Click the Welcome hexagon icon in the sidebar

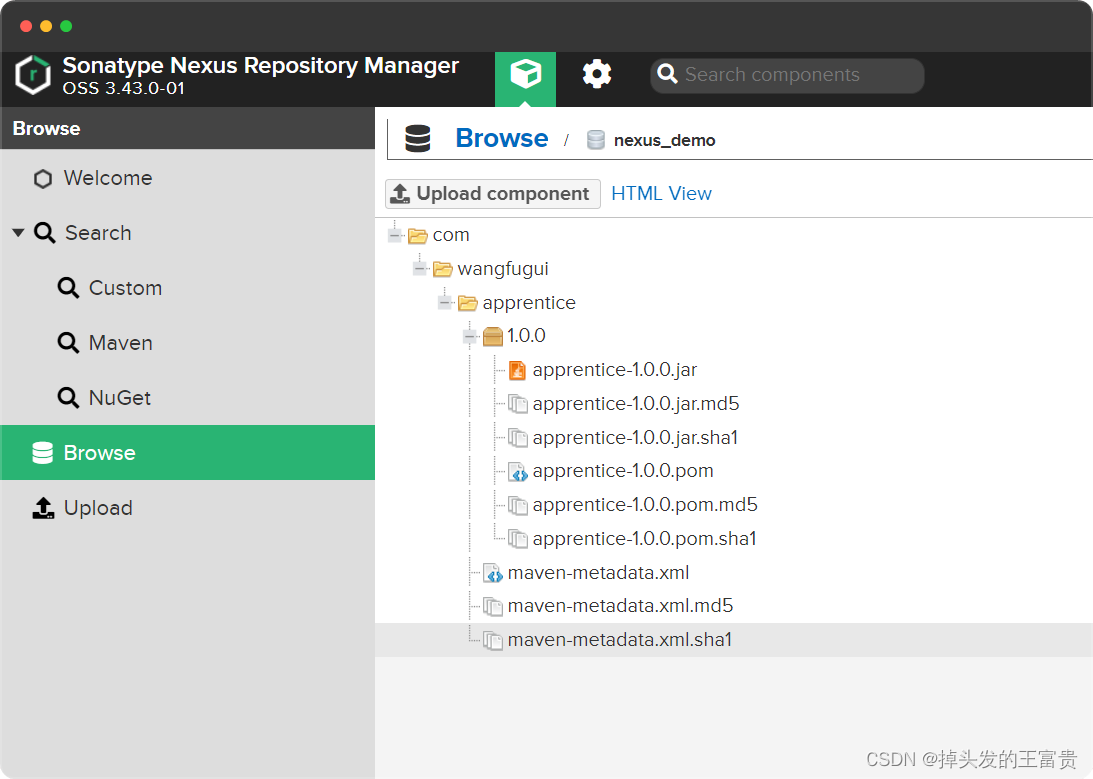pyautogui.click(x=43, y=179)
